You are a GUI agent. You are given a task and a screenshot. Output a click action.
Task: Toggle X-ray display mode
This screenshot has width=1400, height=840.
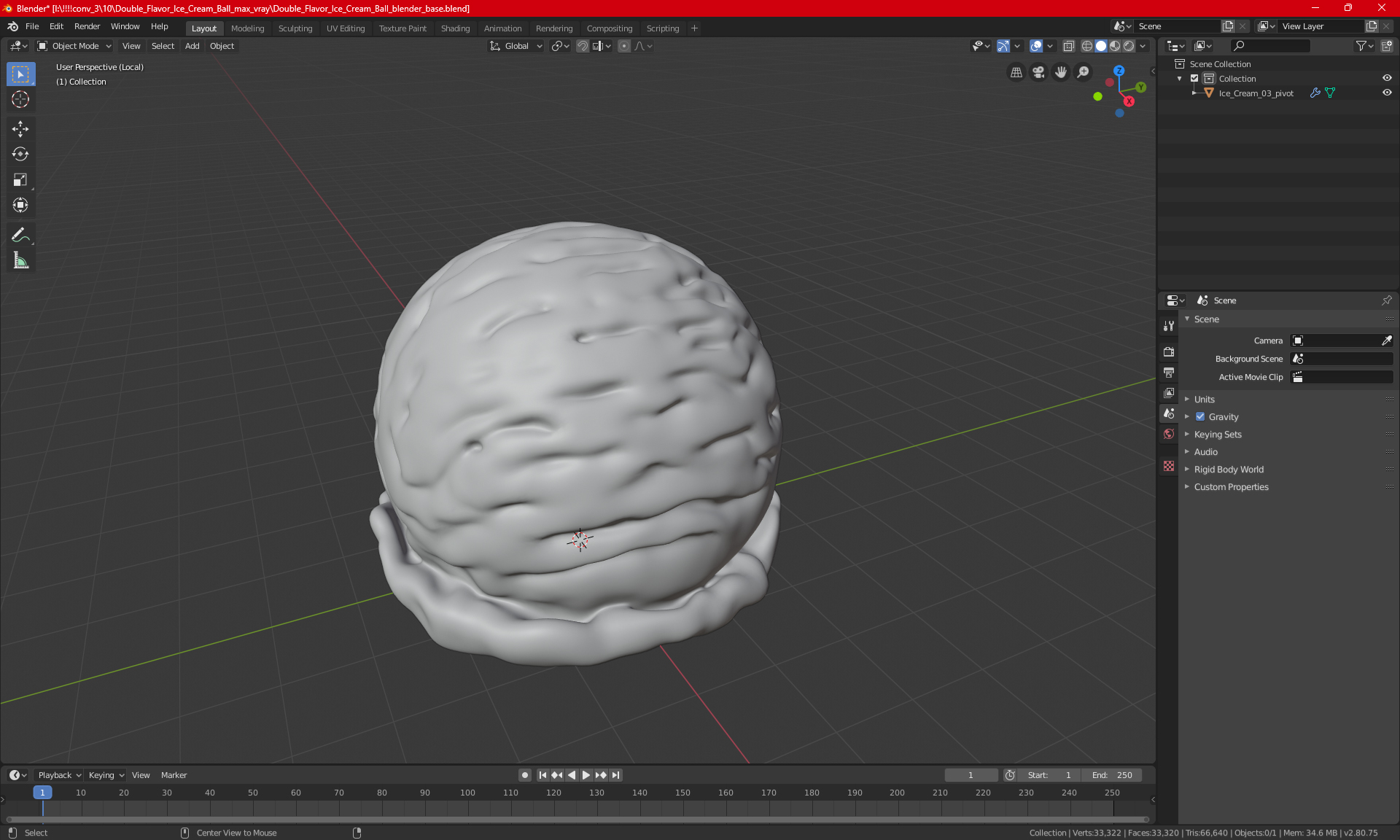click(1068, 46)
